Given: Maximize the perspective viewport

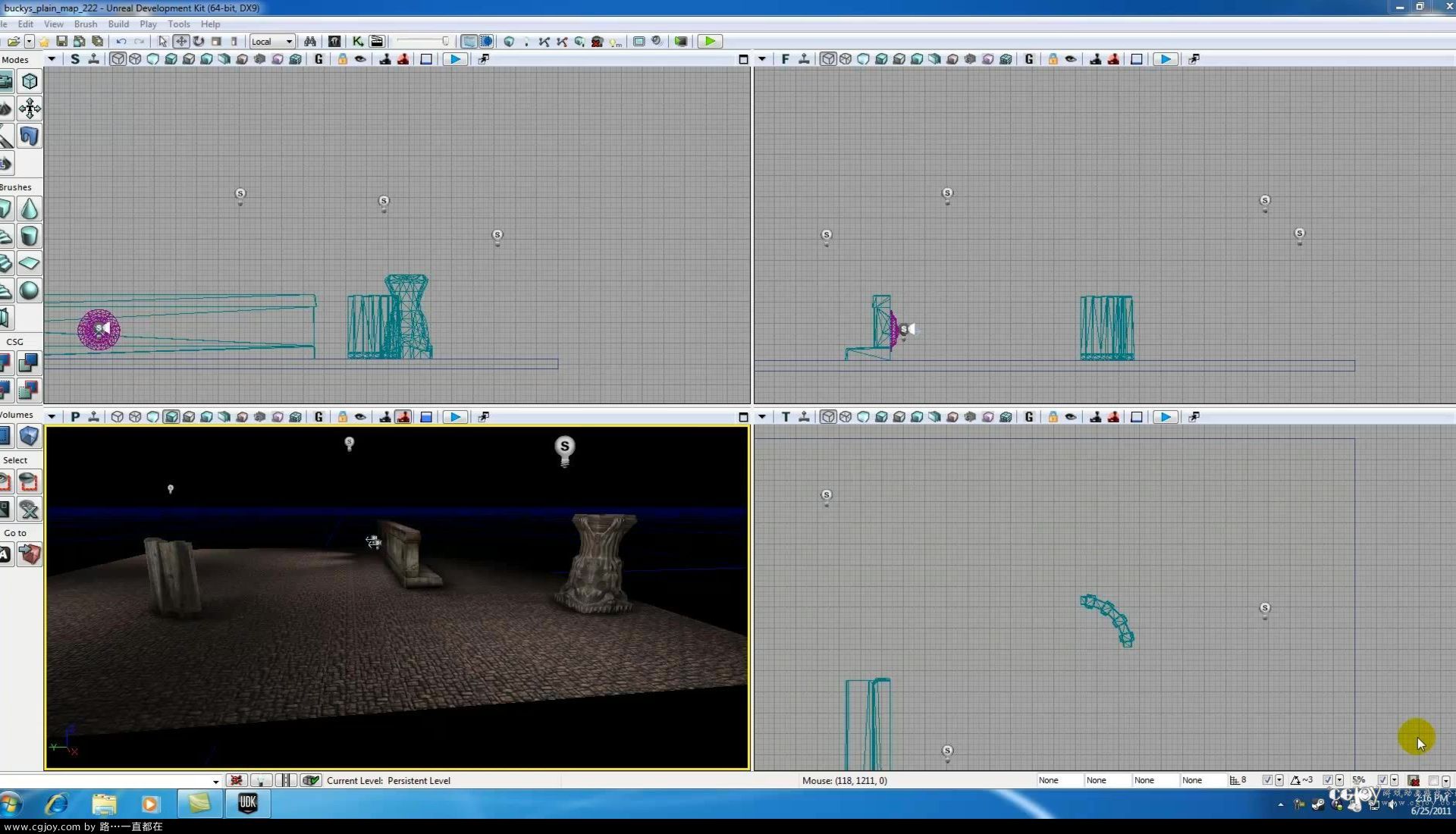Looking at the screenshot, I should (743, 417).
